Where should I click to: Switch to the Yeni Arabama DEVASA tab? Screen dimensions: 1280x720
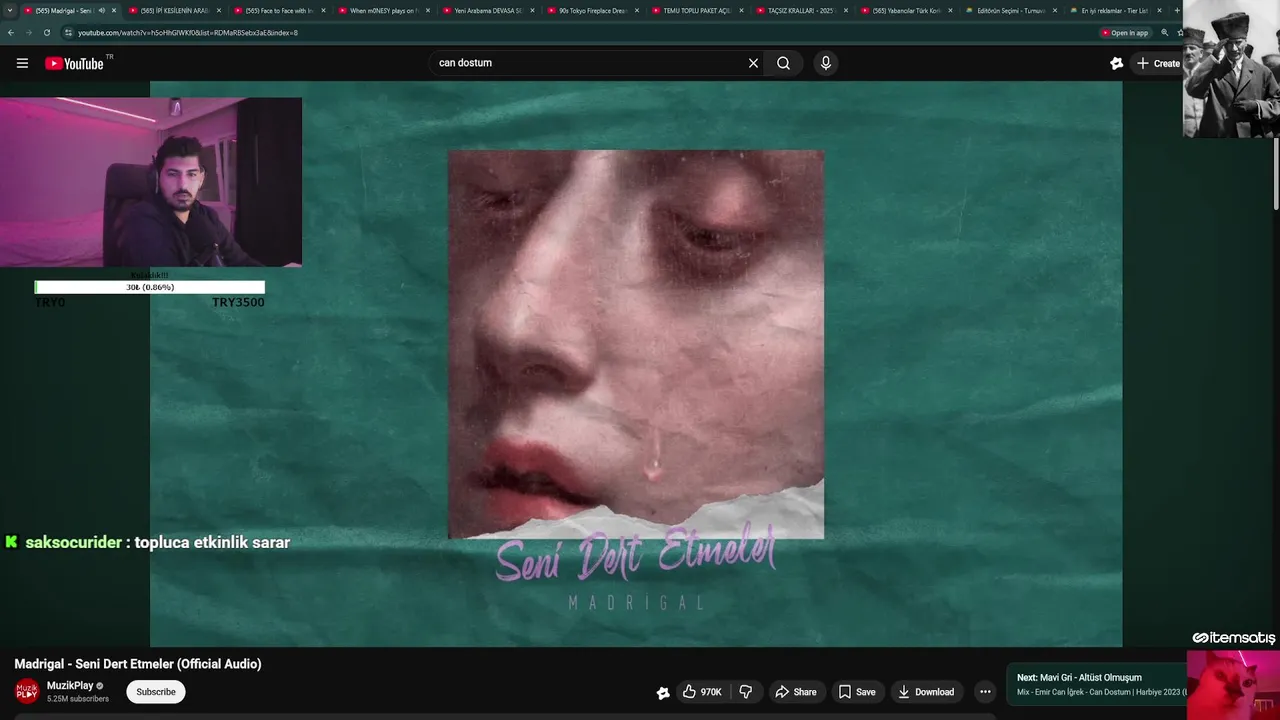tap(488, 10)
